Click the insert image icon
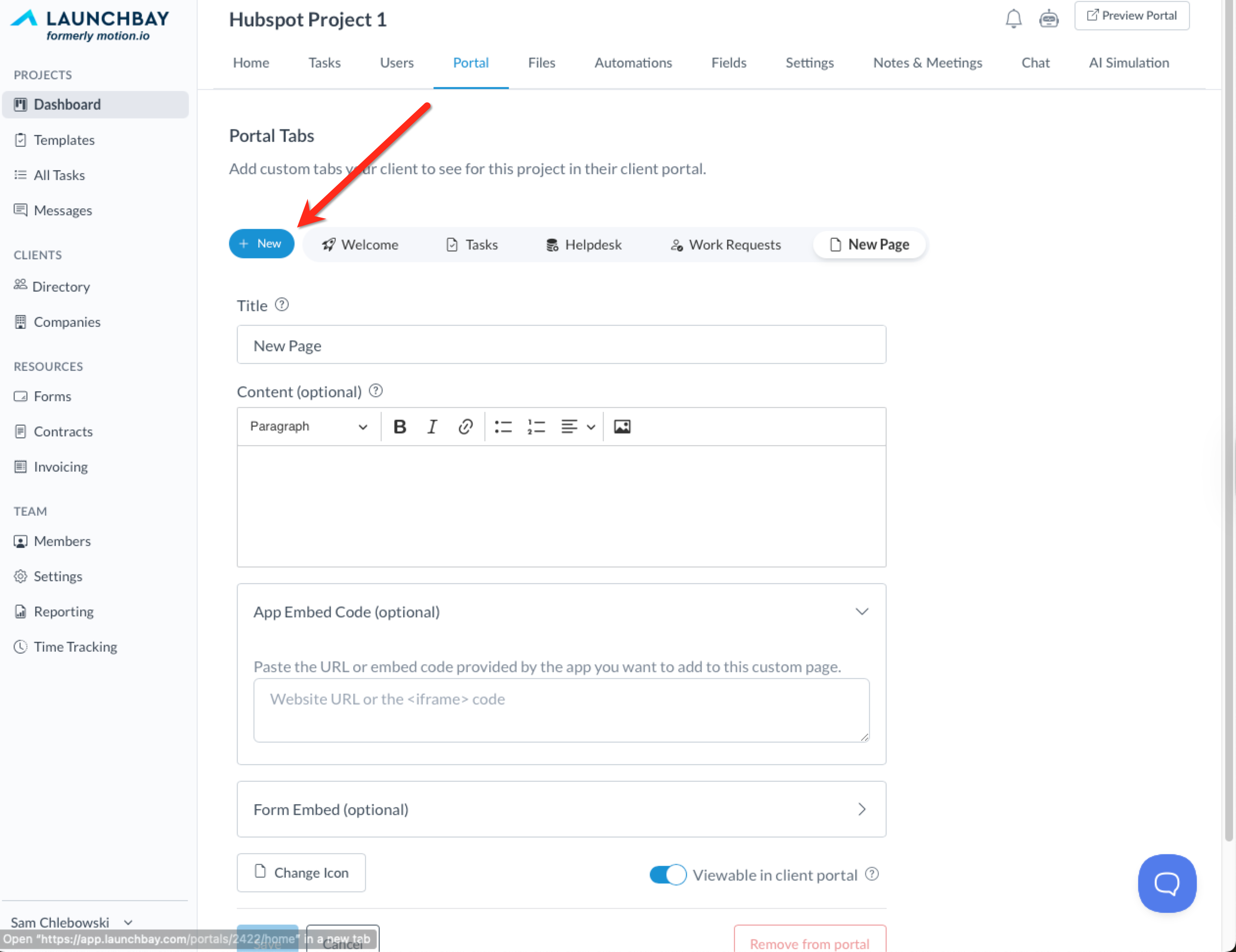 (x=622, y=427)
